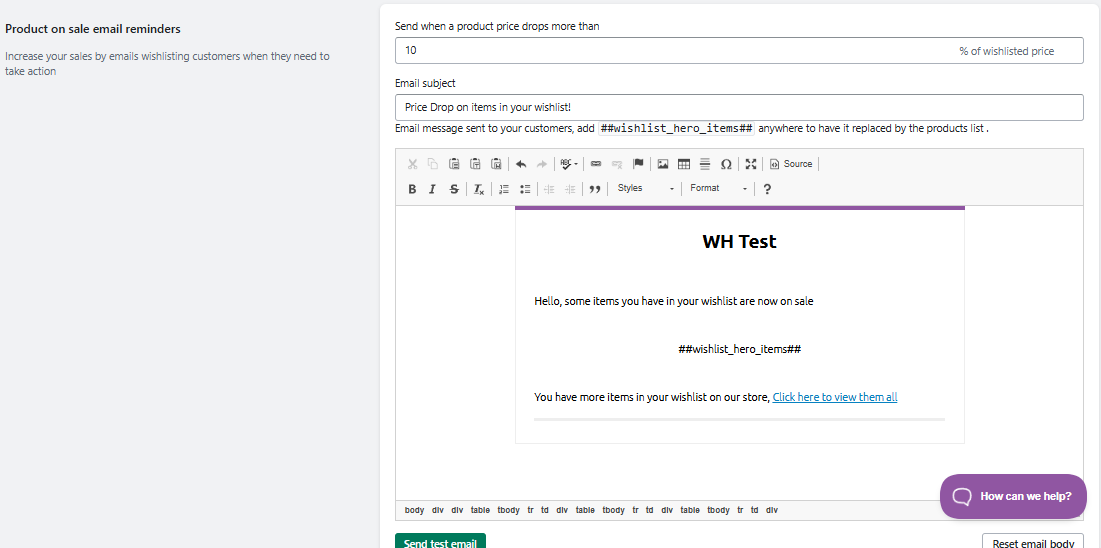Insert an anchor with the flag icon

coord(638,164)
